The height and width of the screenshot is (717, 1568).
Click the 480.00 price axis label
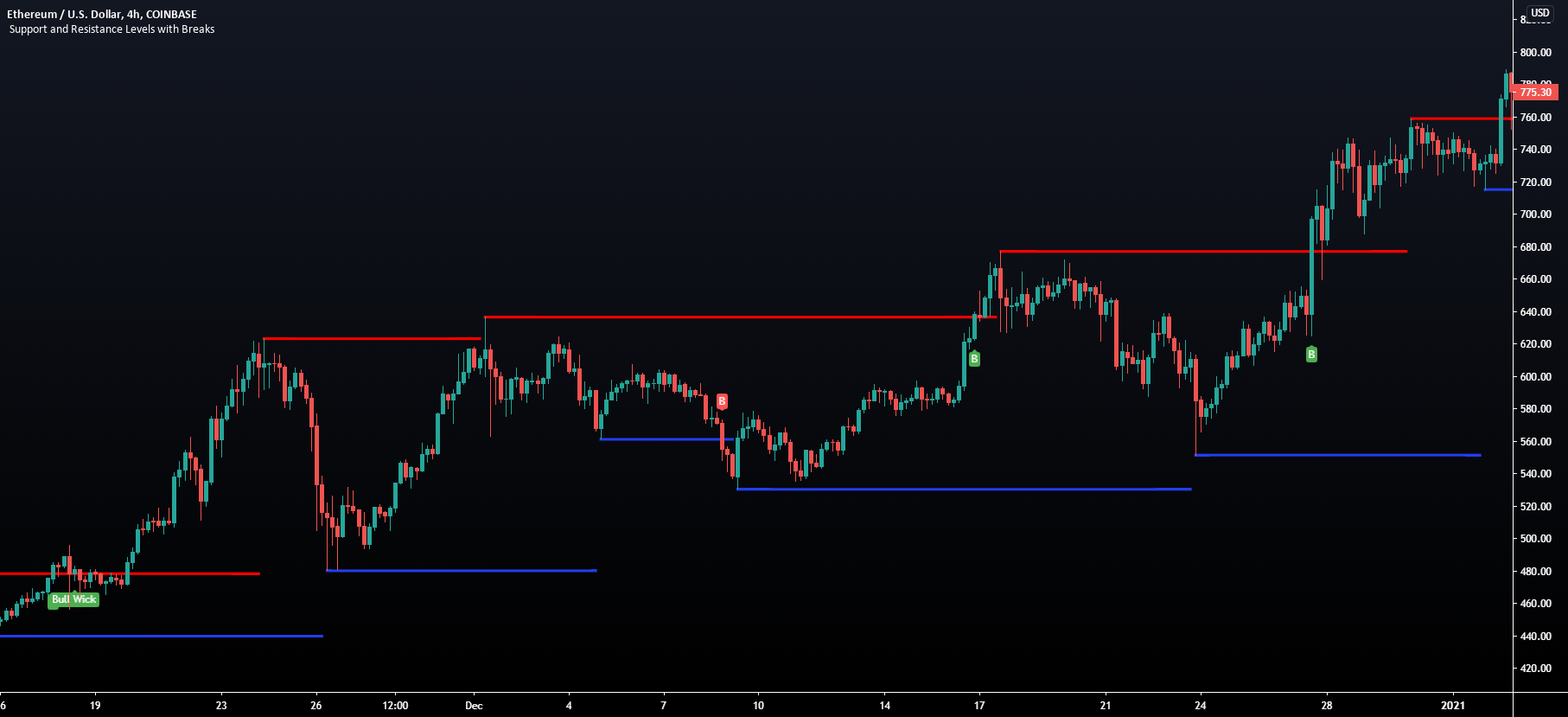click(1536, 572)
